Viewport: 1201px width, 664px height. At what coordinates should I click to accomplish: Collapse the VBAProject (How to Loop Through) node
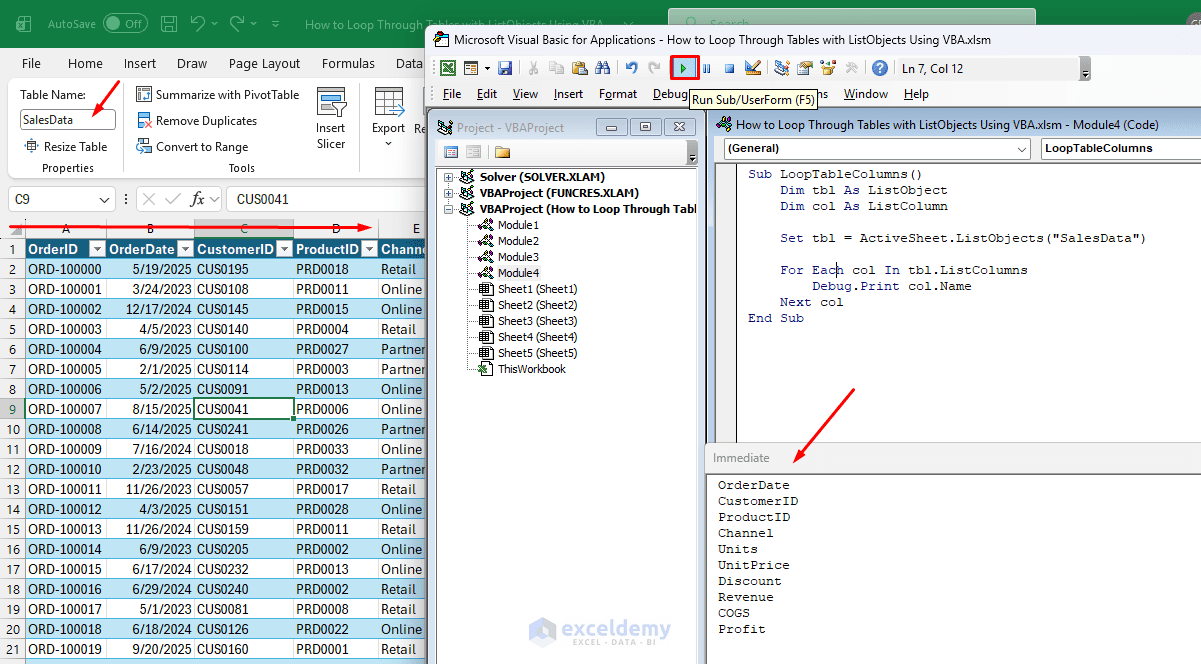tap(449, 209)
